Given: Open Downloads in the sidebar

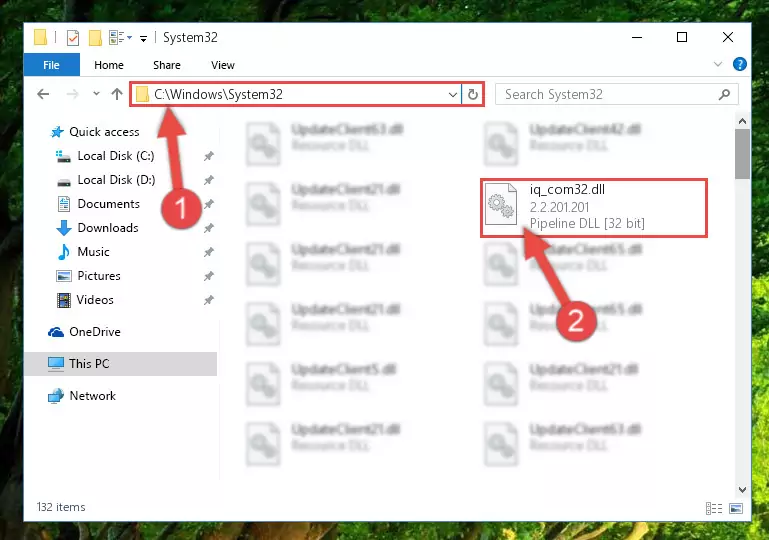Looking at the screenshot, I should (108, 228).
